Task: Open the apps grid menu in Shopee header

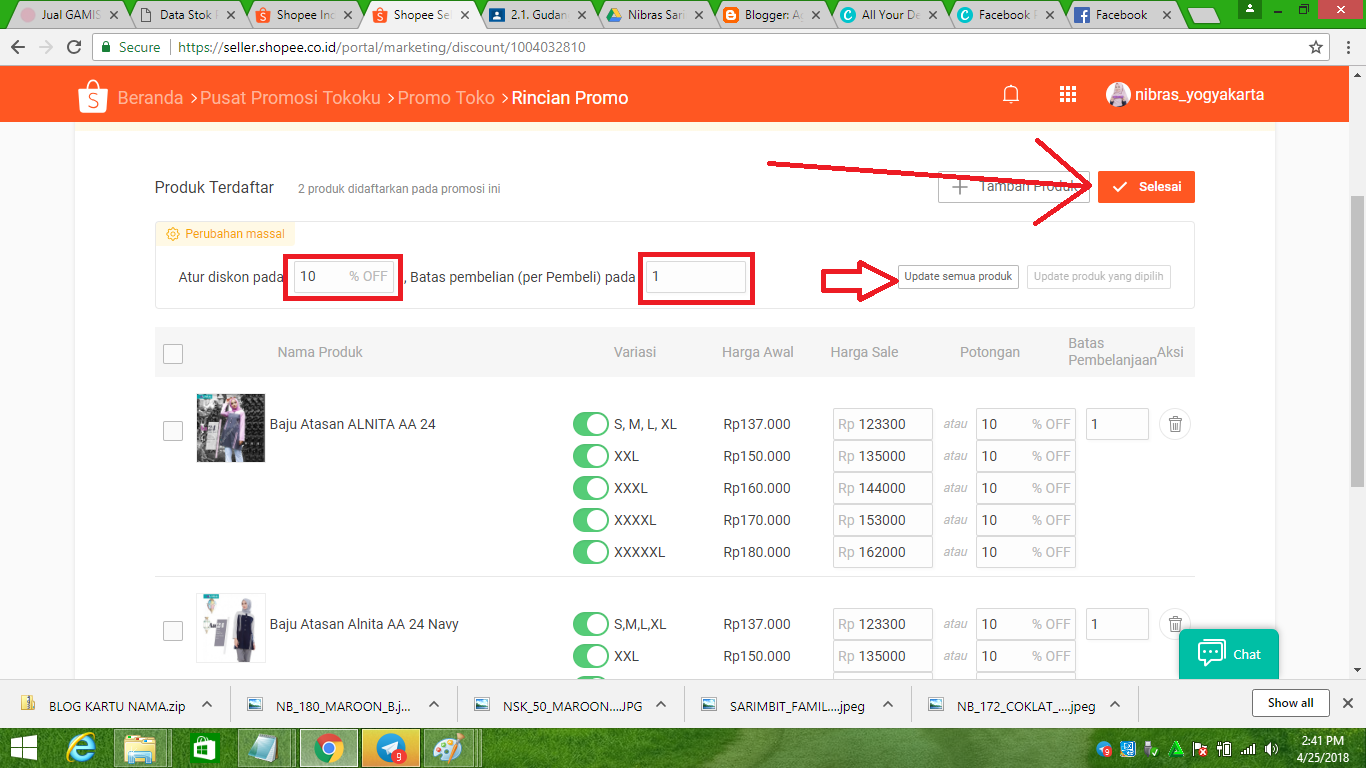Action: pyautogui.click(x=1068, y=93)
